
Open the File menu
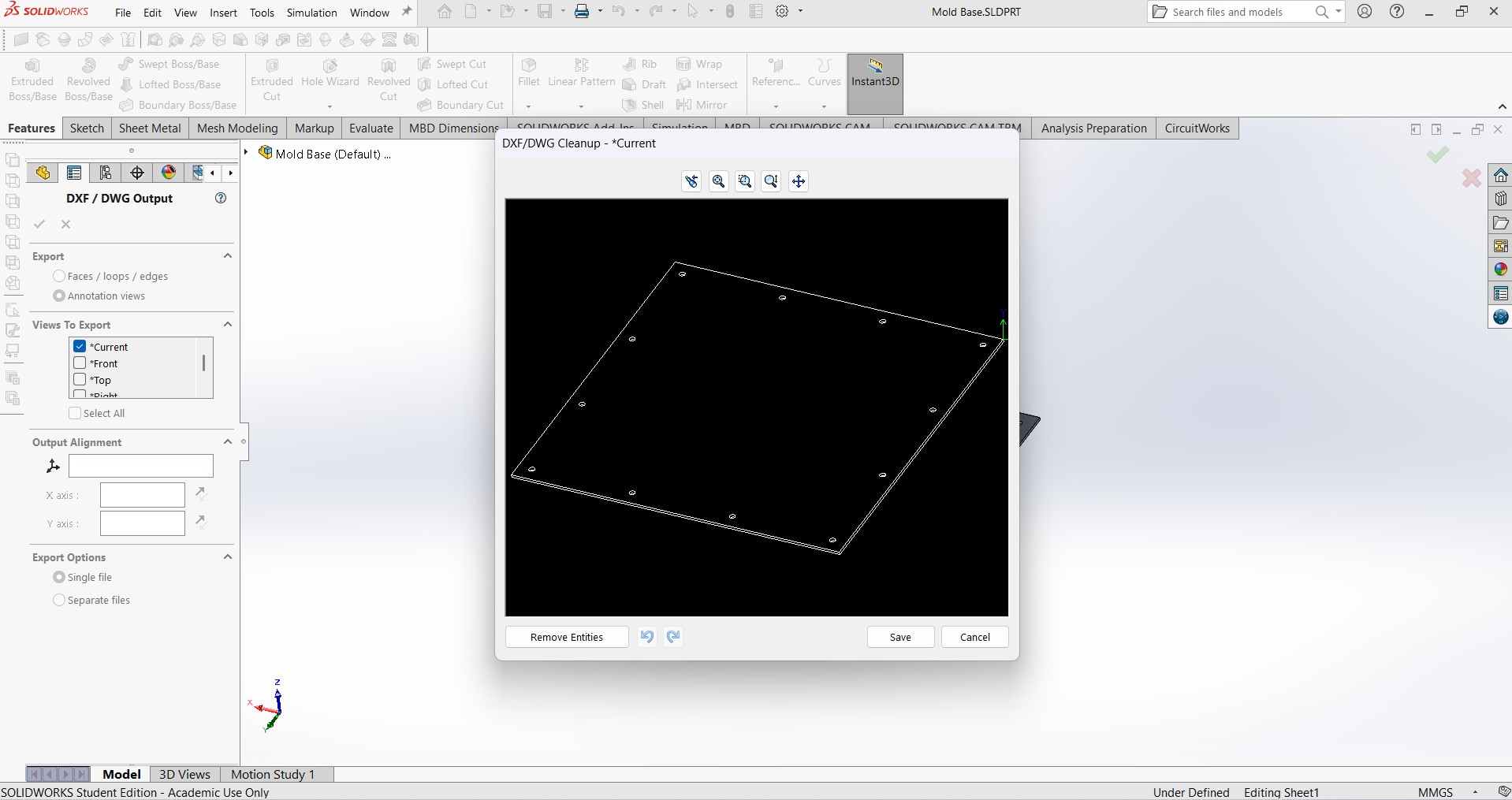tap(123, 13)
